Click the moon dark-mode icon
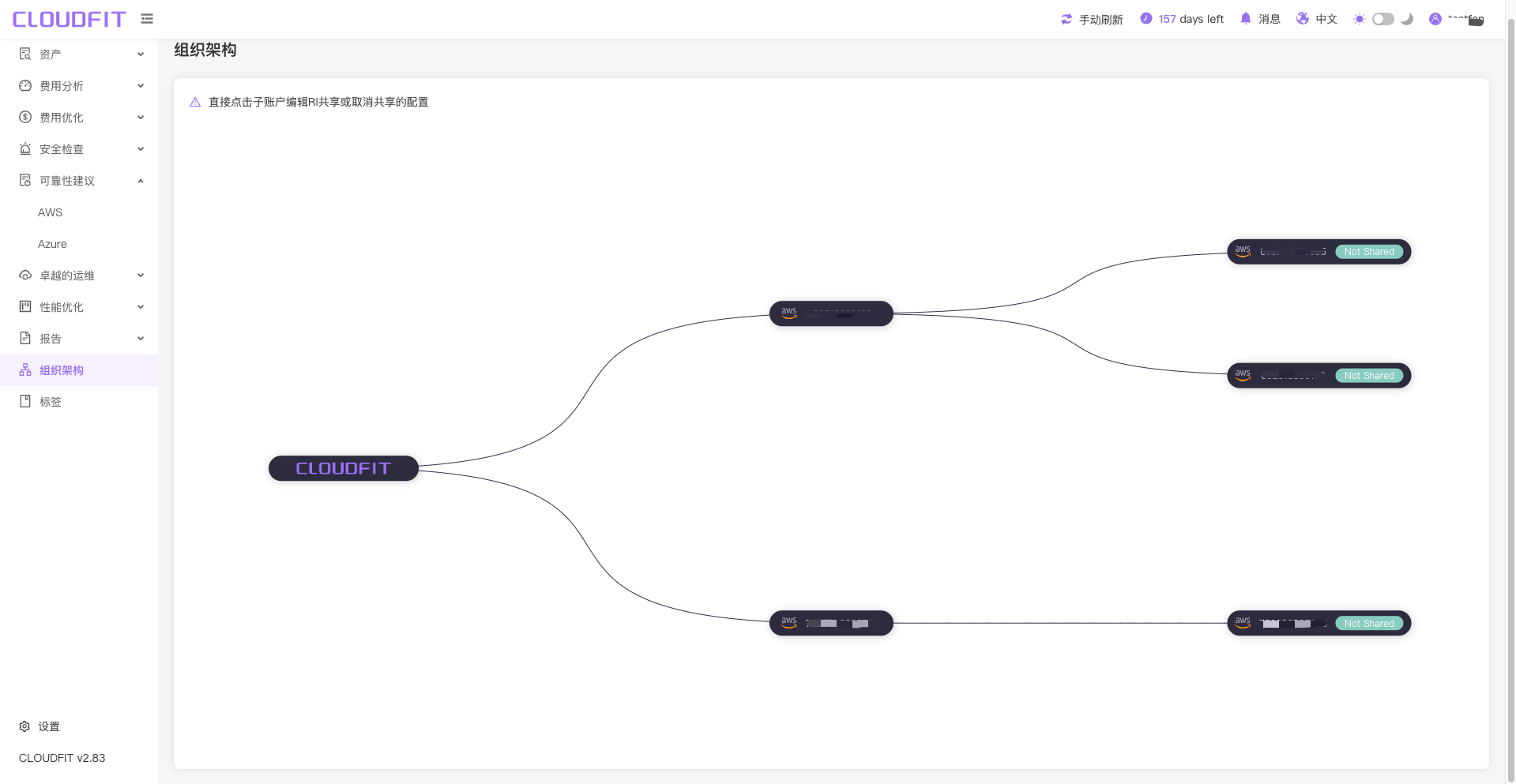1516x784 pixels. [1407, 19]
